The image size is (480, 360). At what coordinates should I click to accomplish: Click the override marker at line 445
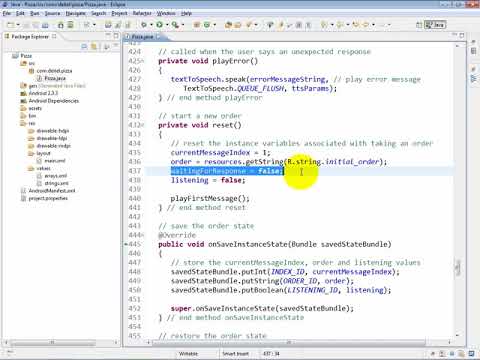(x=126, y=244)
